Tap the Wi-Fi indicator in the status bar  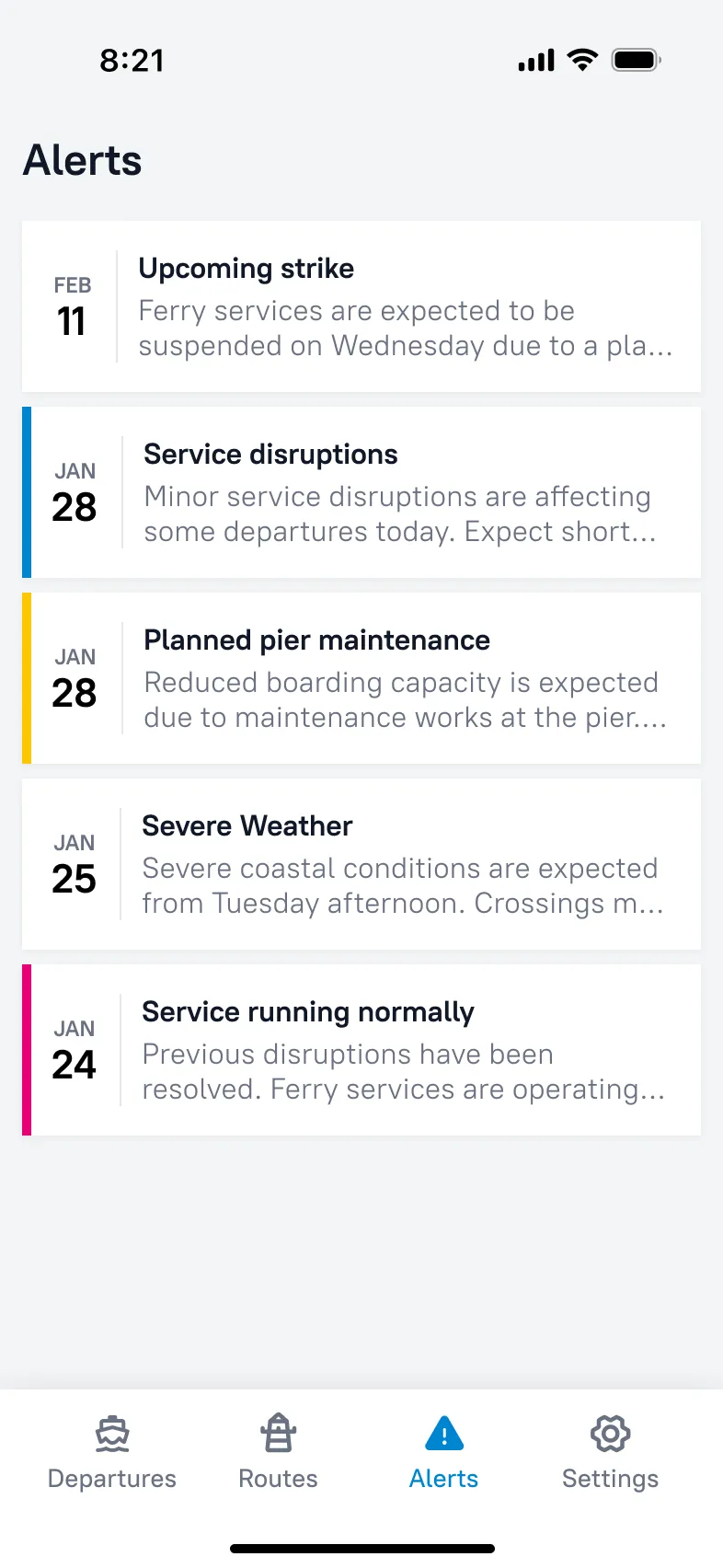point(582,59)
